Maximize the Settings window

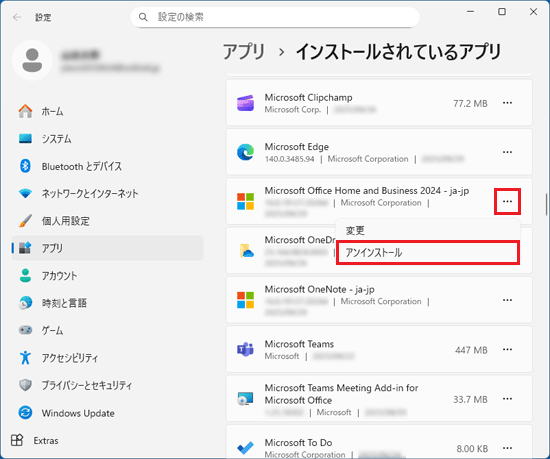coord(502,12)
